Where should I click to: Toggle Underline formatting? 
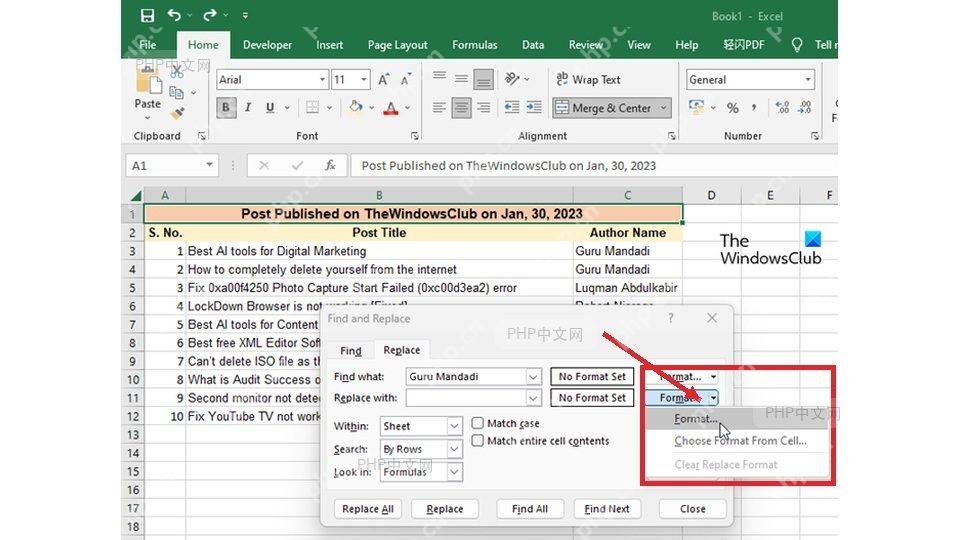click(269, 108)
